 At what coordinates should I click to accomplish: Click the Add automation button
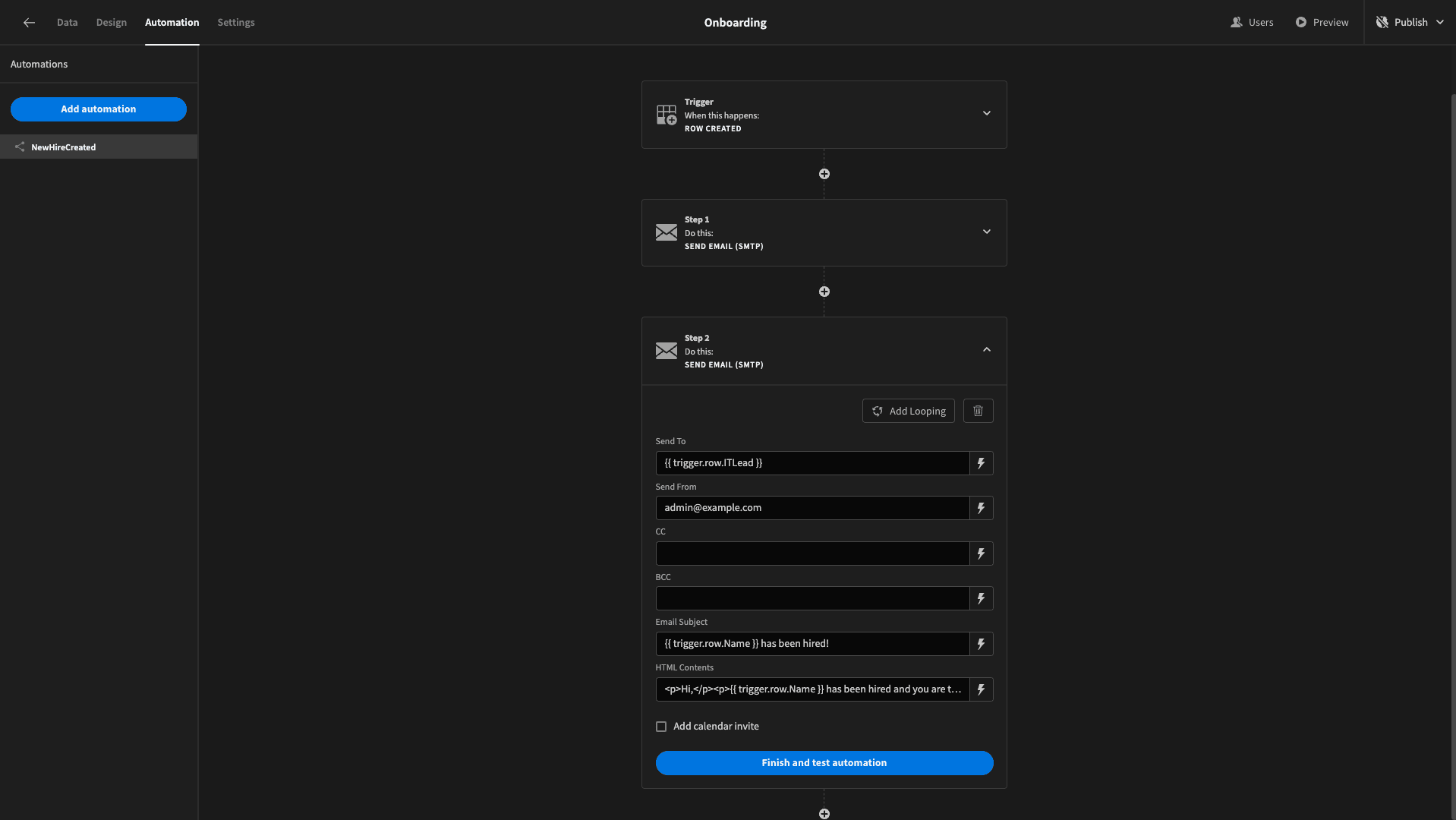click(x=99, y=109)
